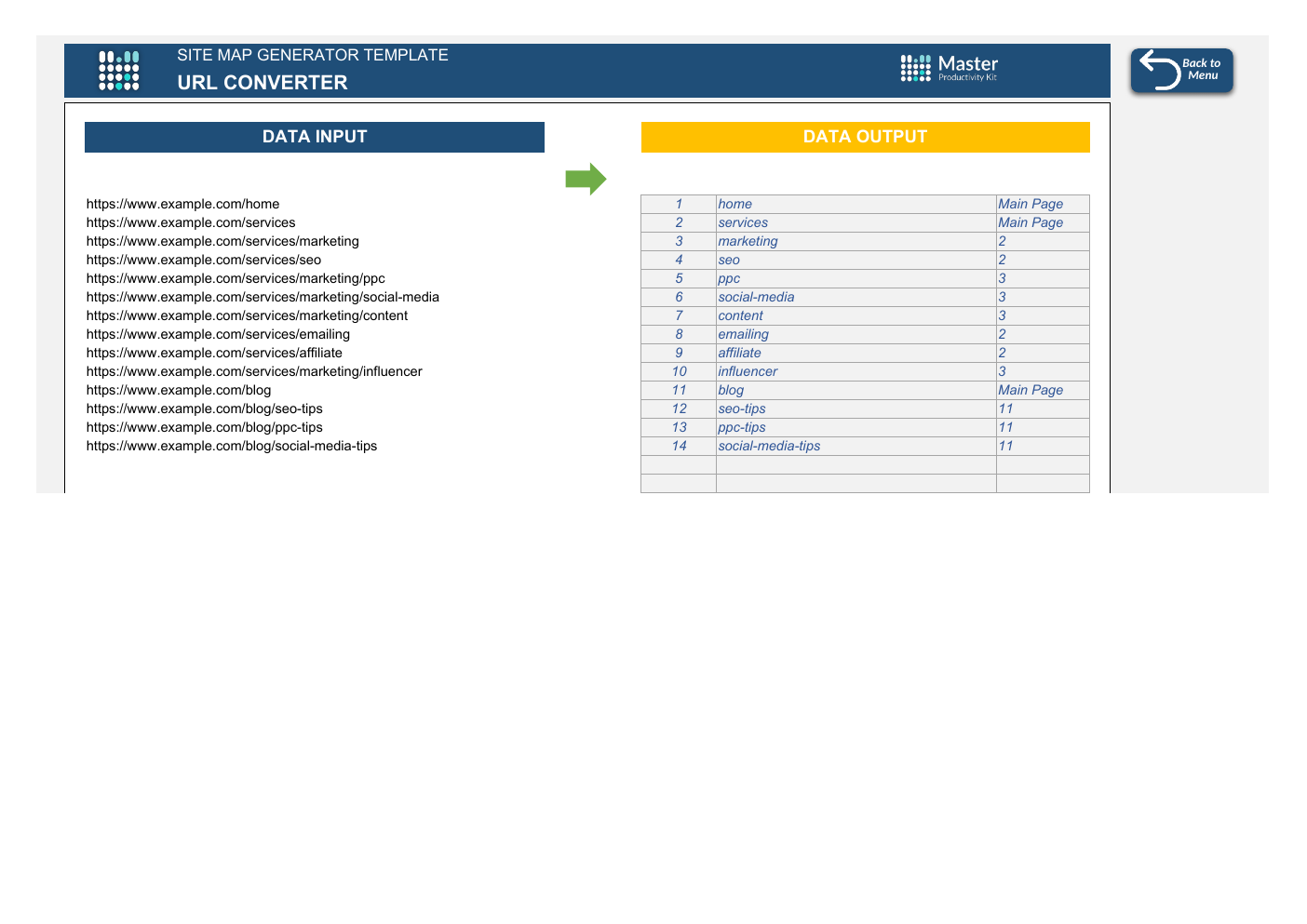Click the green conversion arrow
Viewport: 1307px width, 924px height.
[x=586, y=179]
